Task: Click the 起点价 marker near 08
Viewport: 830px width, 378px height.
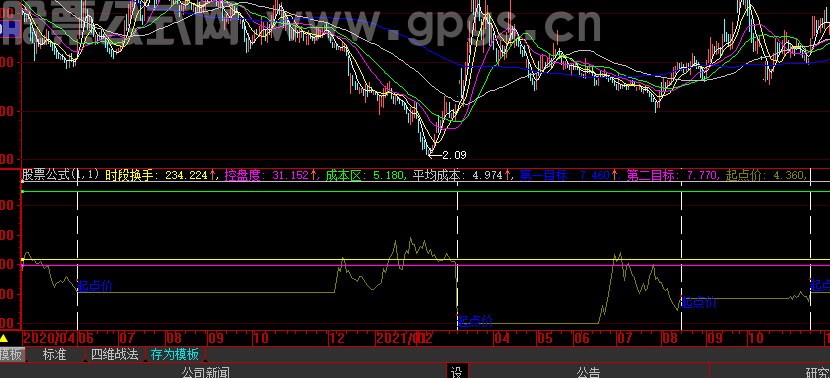Action: pyautogui.click(x=699, y=302)
